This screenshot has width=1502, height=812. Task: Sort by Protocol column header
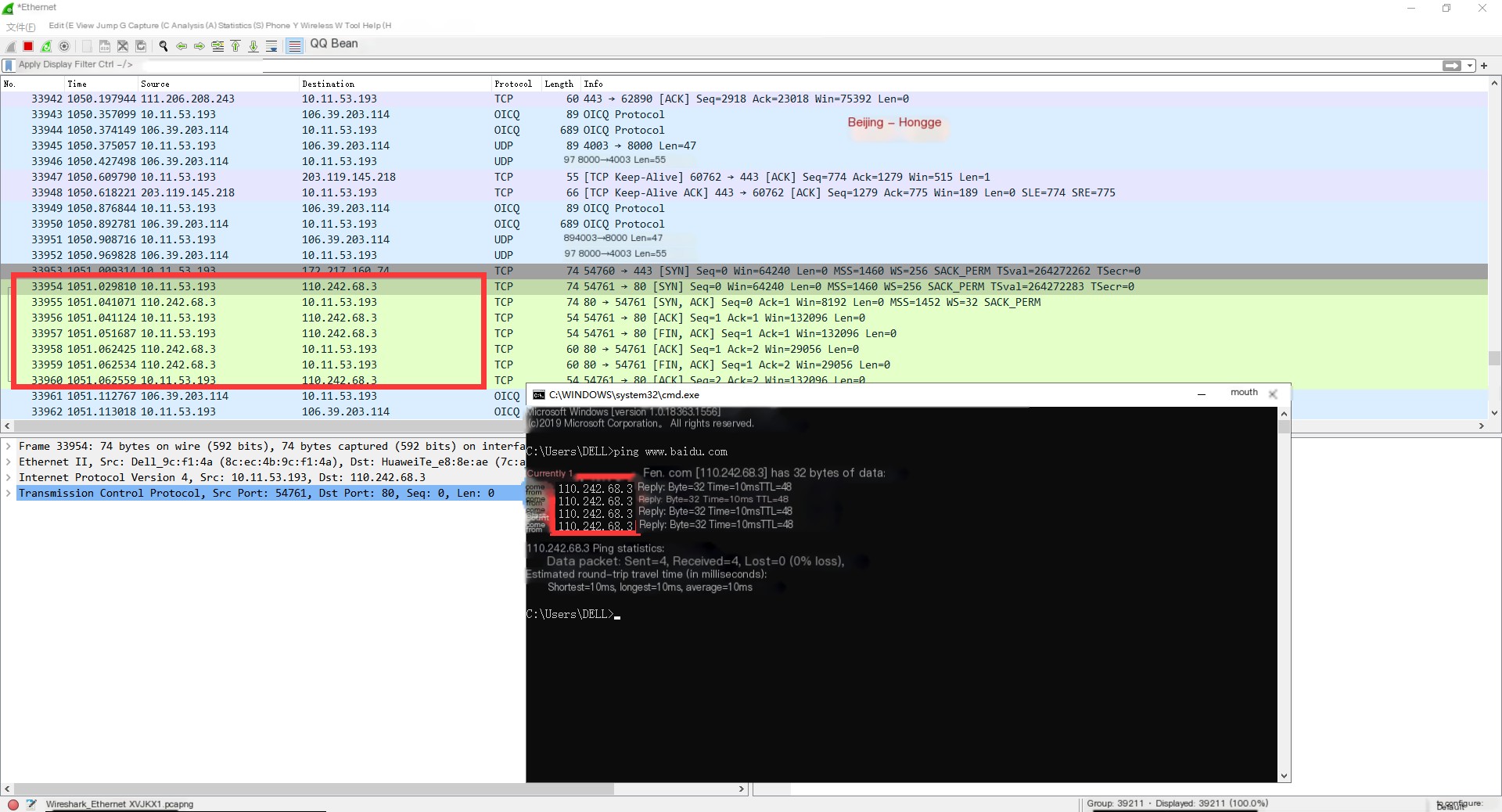click(516, 84)
